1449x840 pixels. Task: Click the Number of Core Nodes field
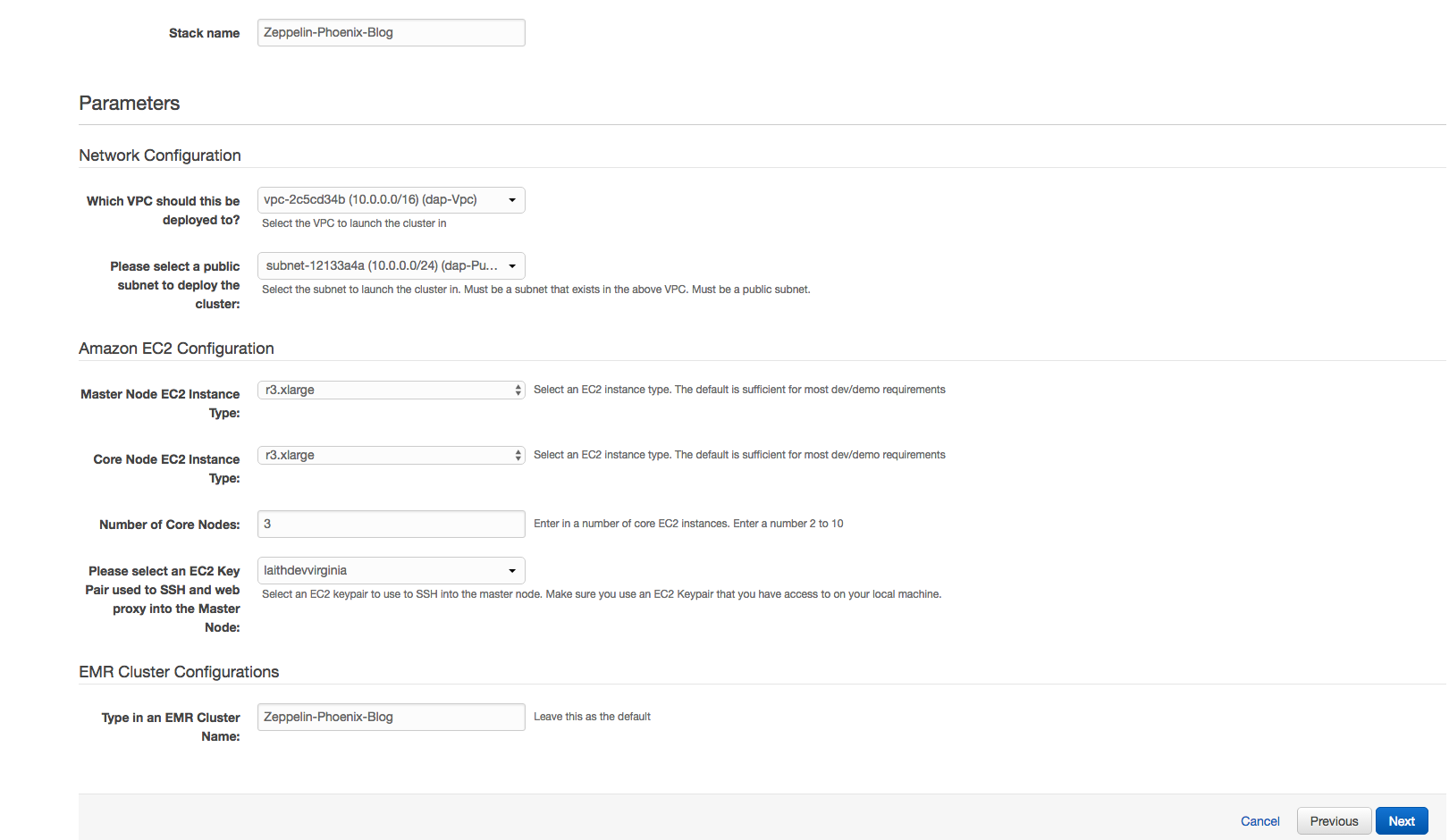pos(391,525)
